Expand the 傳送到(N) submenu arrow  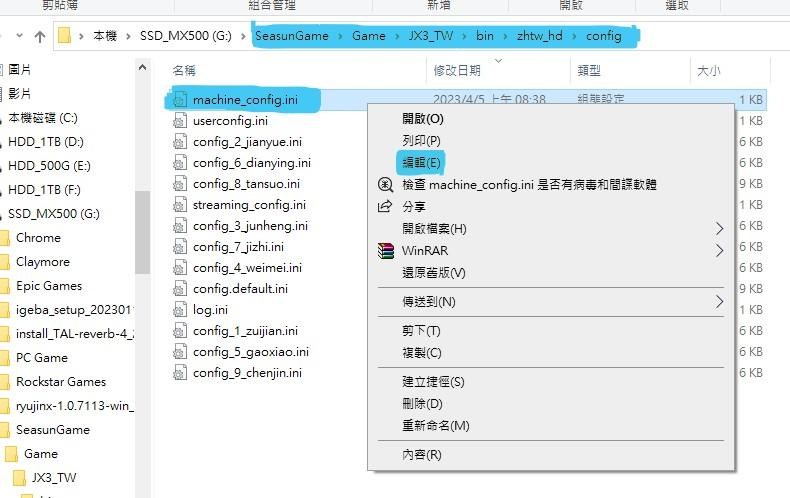coord(719,302)
